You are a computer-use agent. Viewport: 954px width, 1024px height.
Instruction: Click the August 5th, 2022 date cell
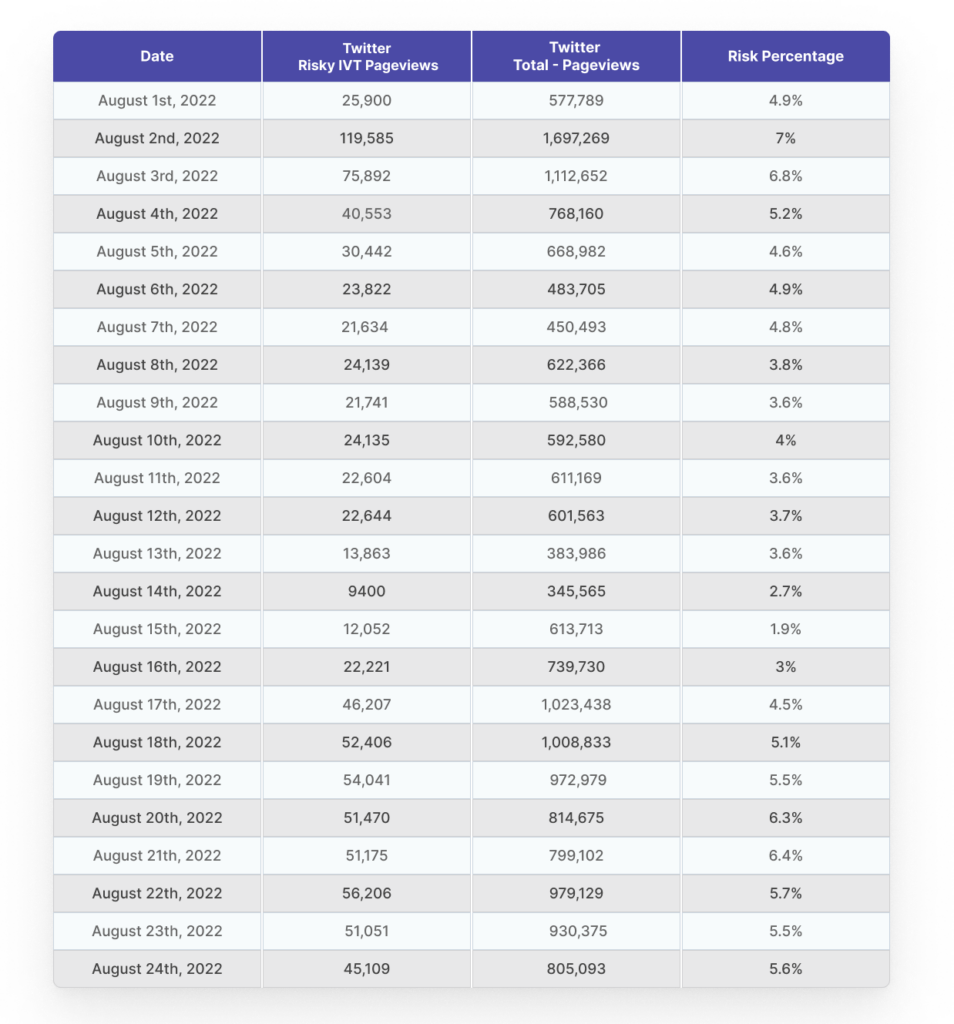[x=157, y=252]
